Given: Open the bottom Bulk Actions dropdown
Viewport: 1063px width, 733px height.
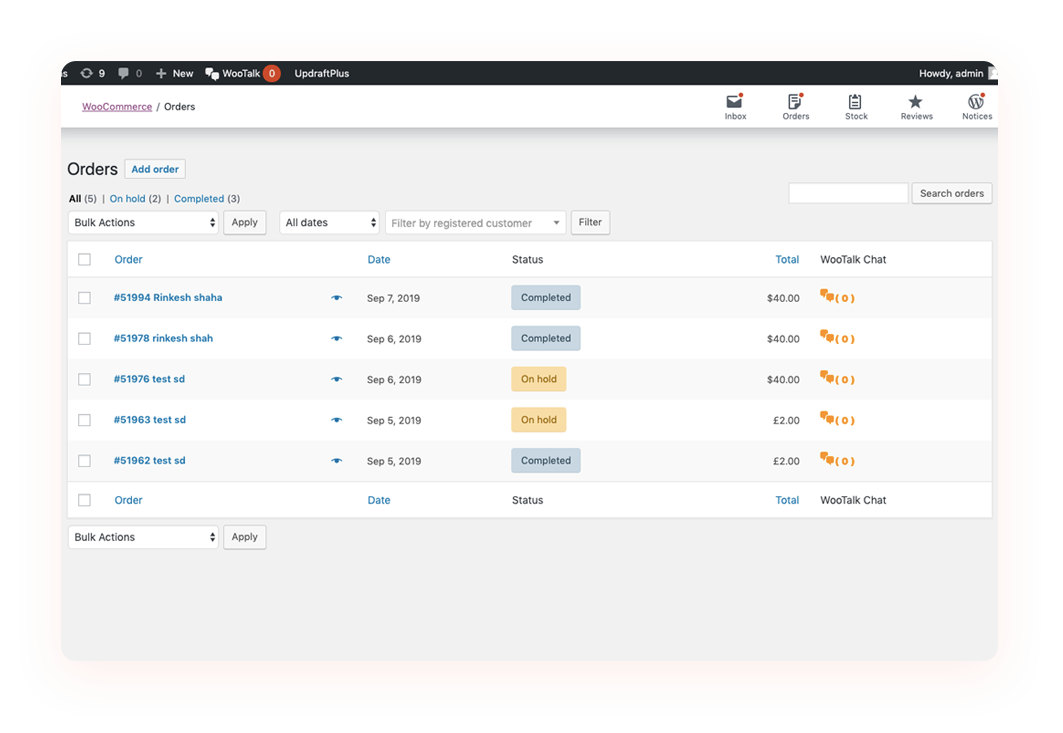Looking at the screenshot, I should 143,537.
